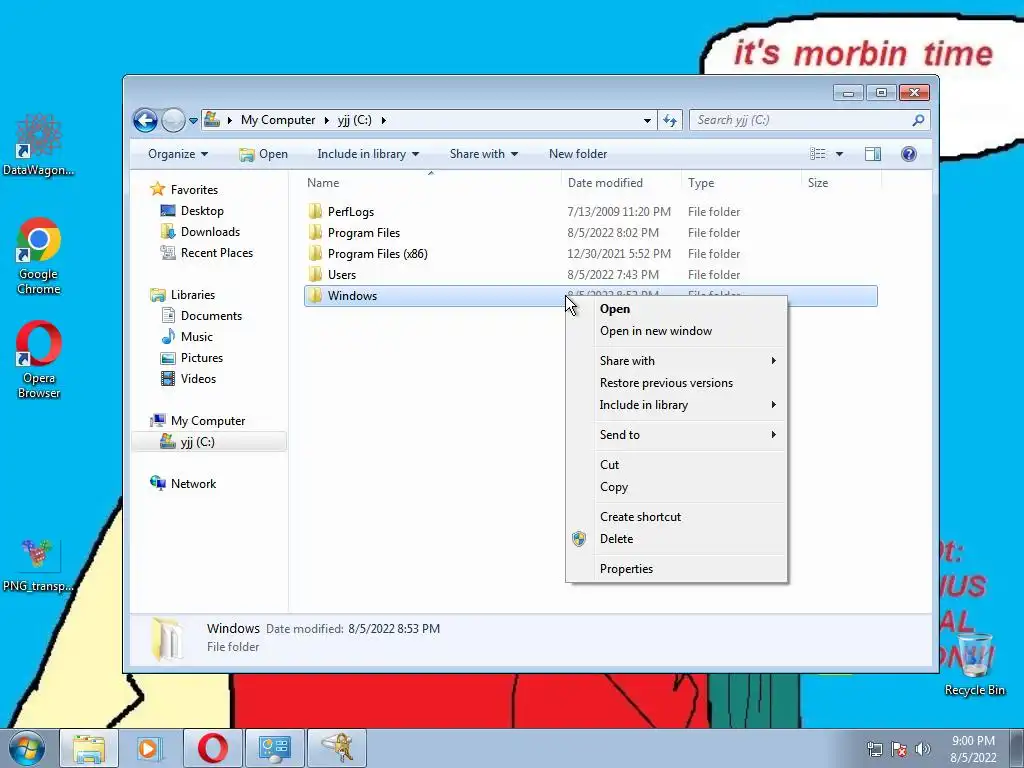This screenshot has height=768, width=1024.
Task: Focus the Search yjj (C:) field
Action: 809,120
